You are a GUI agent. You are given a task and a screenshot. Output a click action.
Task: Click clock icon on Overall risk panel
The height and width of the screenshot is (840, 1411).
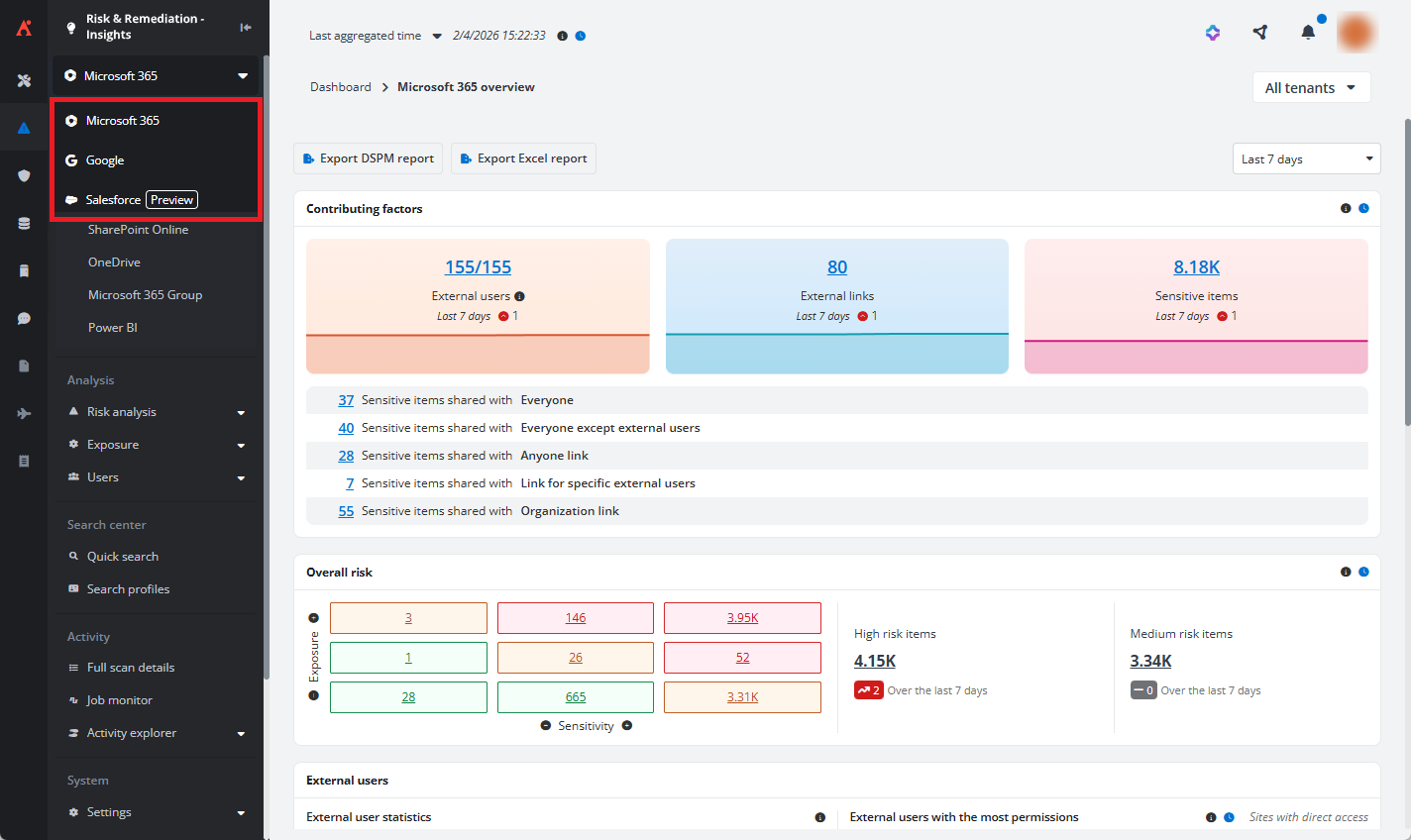pos(1364,572)
